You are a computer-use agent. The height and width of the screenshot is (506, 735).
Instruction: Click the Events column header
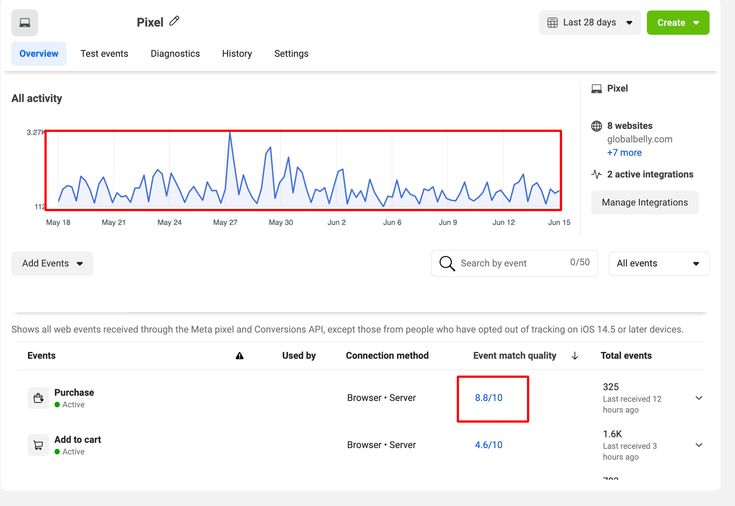coord(41,355)
